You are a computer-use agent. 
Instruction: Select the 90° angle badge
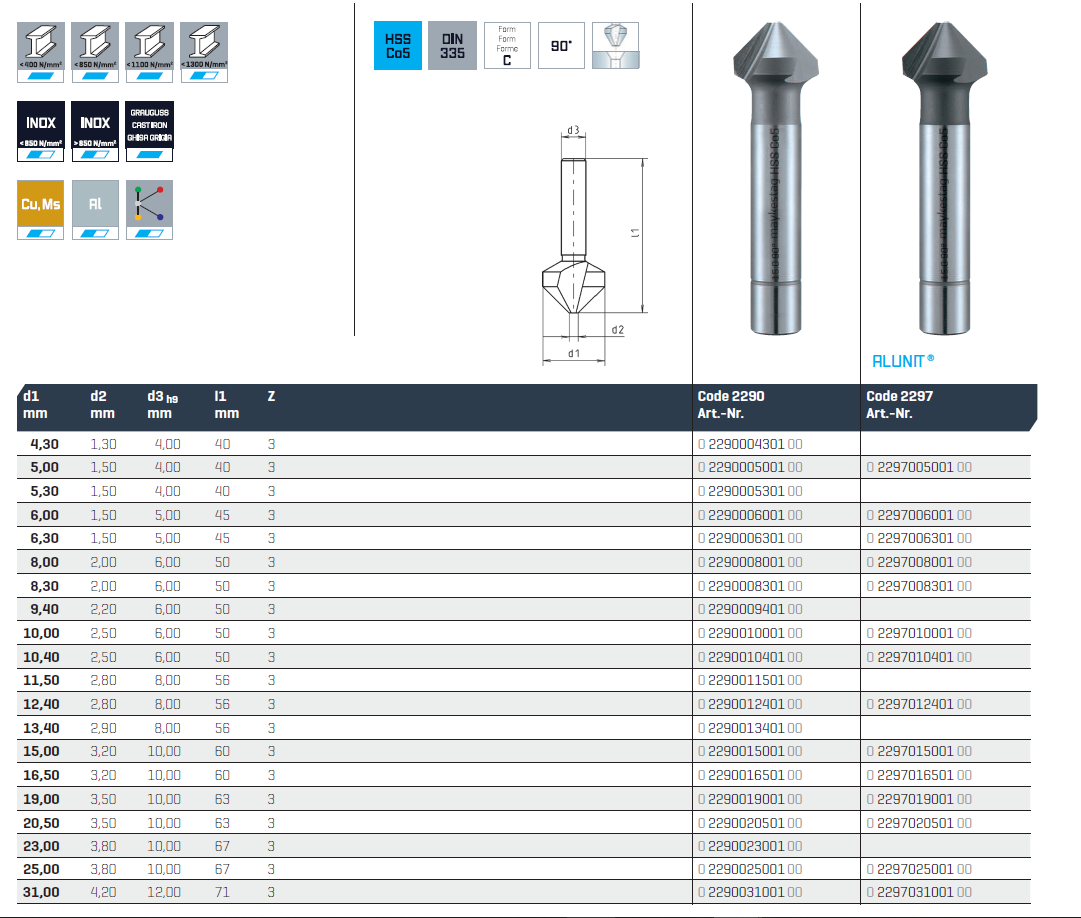point(561,46)
